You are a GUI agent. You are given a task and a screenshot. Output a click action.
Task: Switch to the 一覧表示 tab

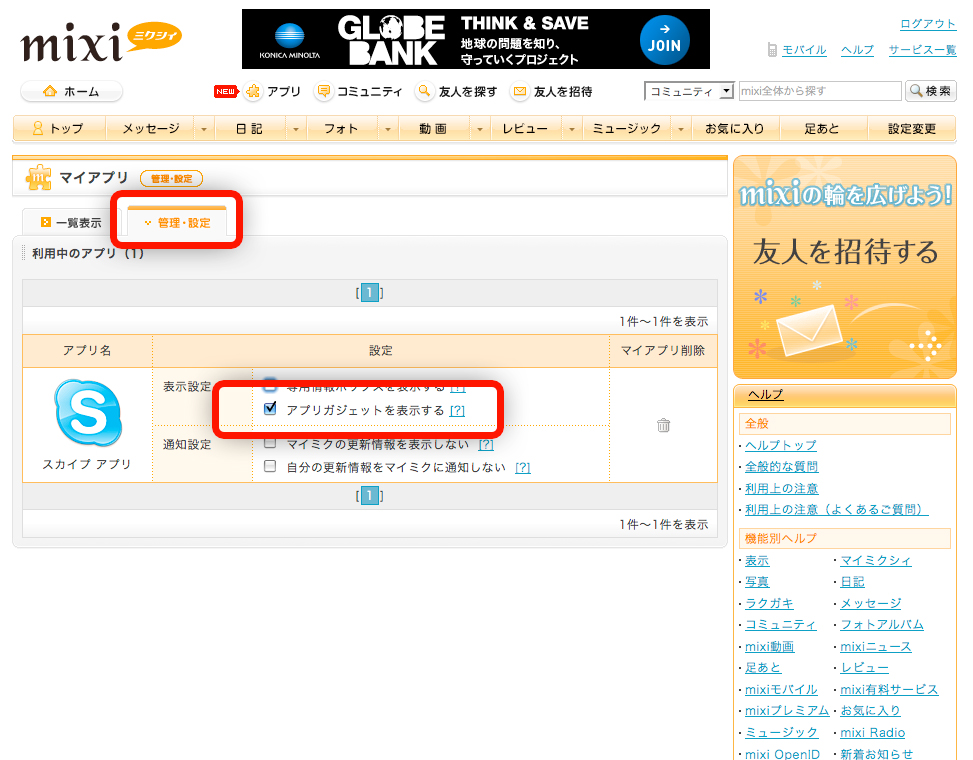71,223
